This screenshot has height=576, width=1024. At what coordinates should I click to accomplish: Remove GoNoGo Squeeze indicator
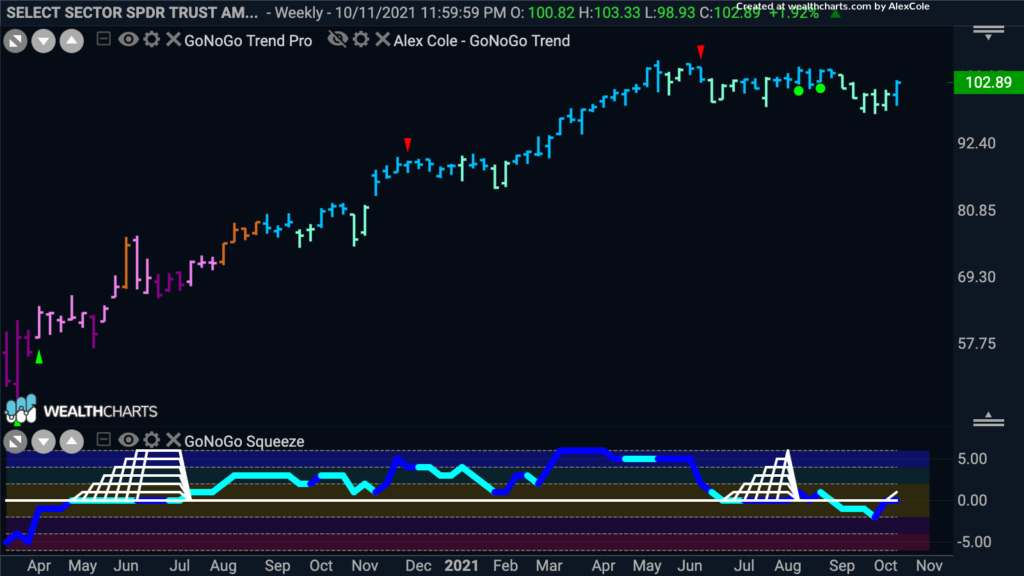point(173,440)
